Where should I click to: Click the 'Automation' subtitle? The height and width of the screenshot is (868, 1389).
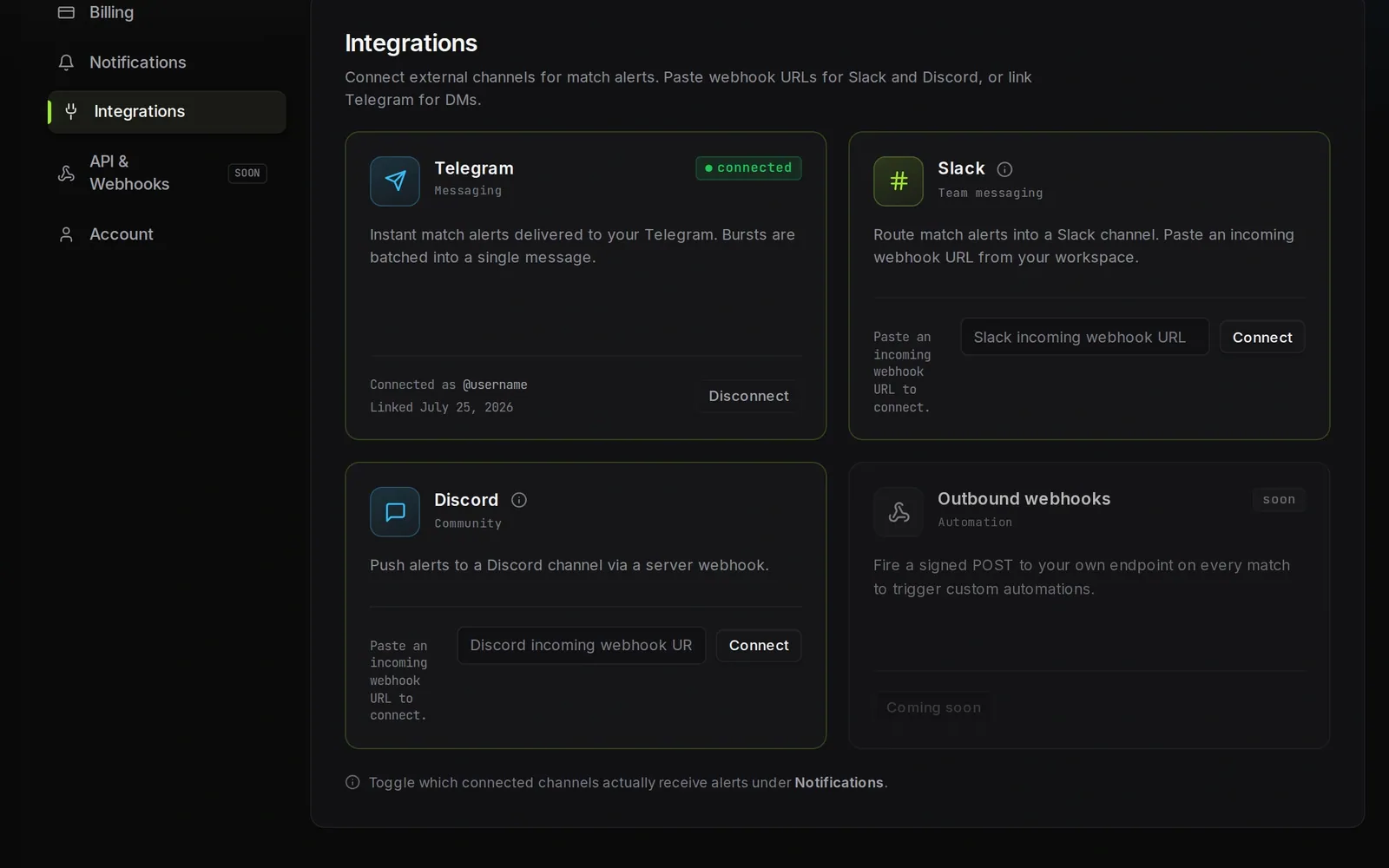974,522
